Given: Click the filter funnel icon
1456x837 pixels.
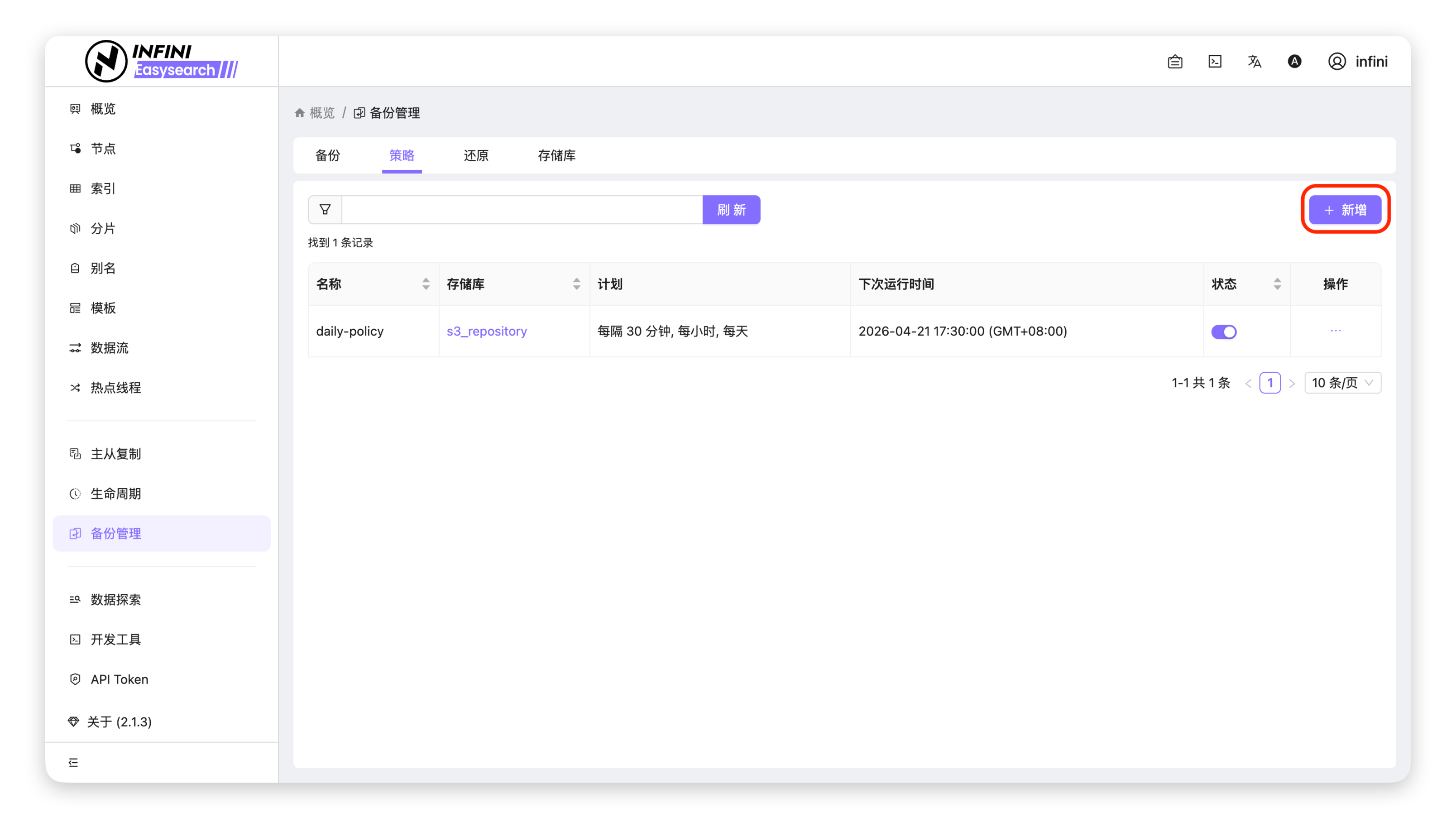Looking at the screenshot, I should click(x=325, y=210).
